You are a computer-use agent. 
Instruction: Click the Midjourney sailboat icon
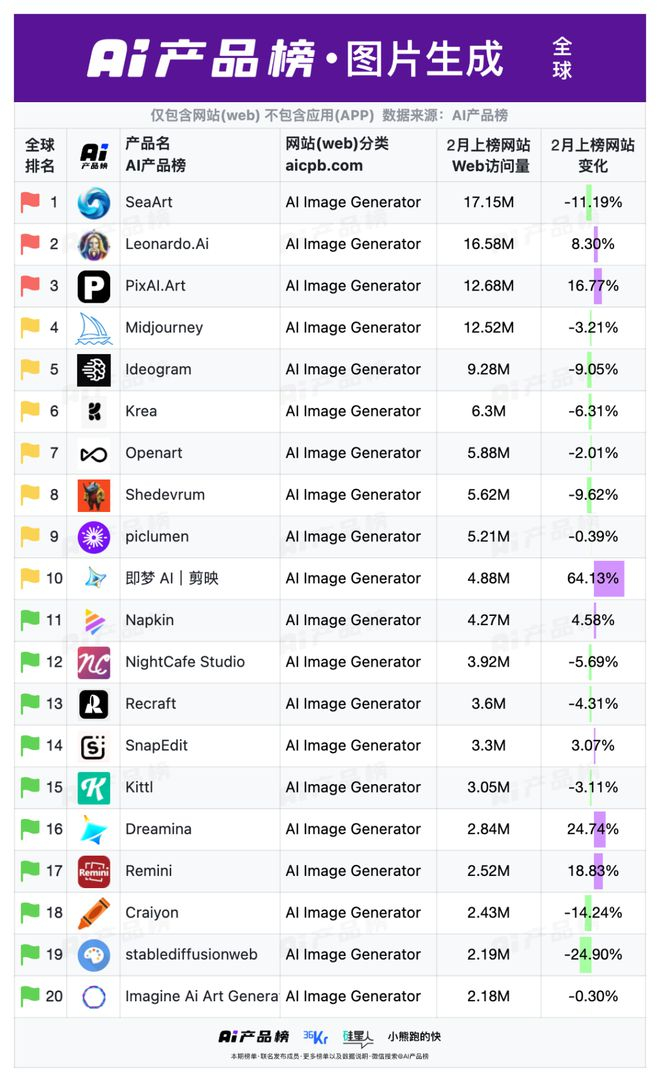94,328
